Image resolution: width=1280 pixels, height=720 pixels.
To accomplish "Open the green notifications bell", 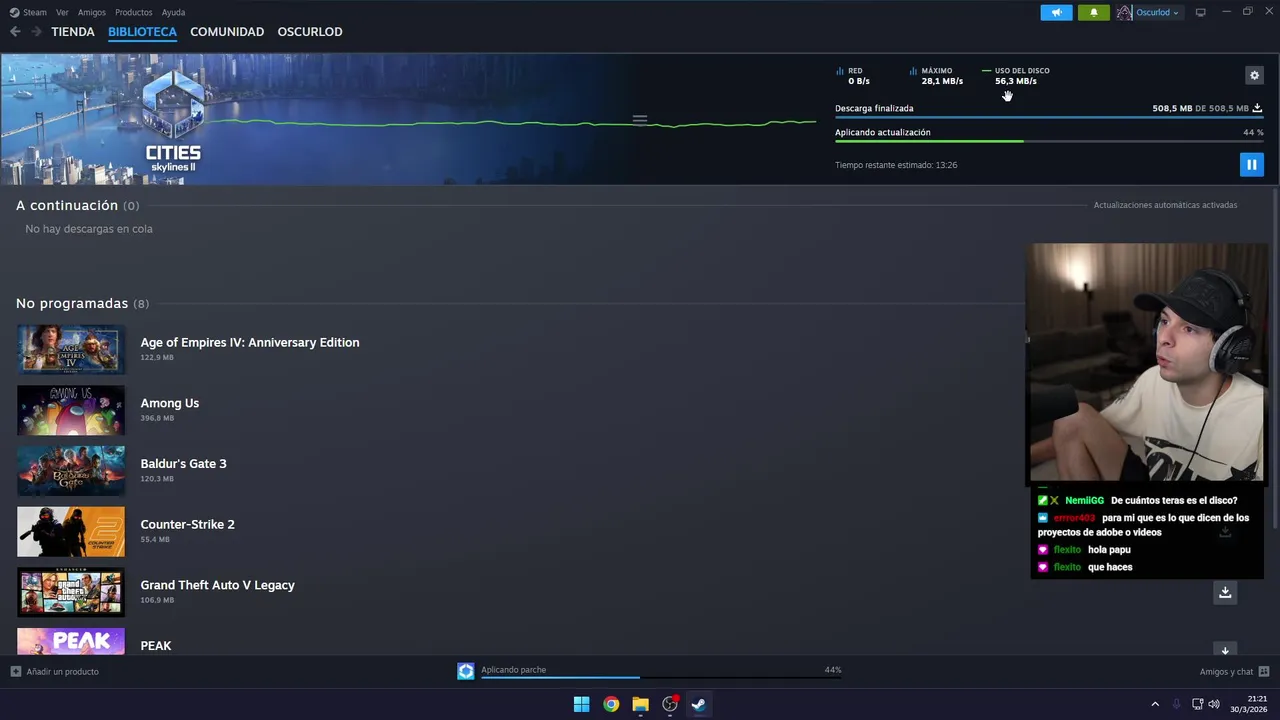I will (x=1093, y=12).
